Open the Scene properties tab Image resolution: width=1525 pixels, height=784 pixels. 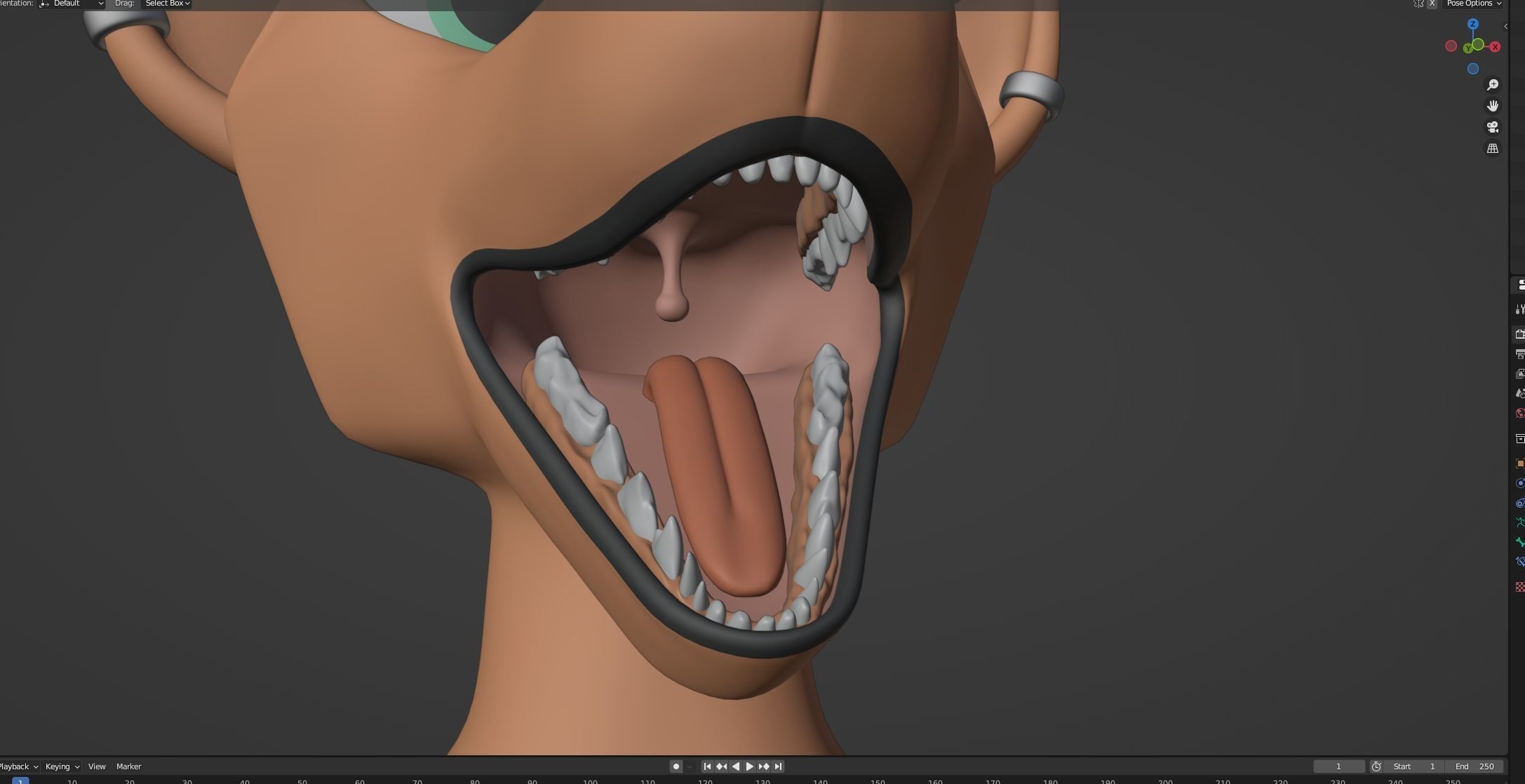(1519, 393)
